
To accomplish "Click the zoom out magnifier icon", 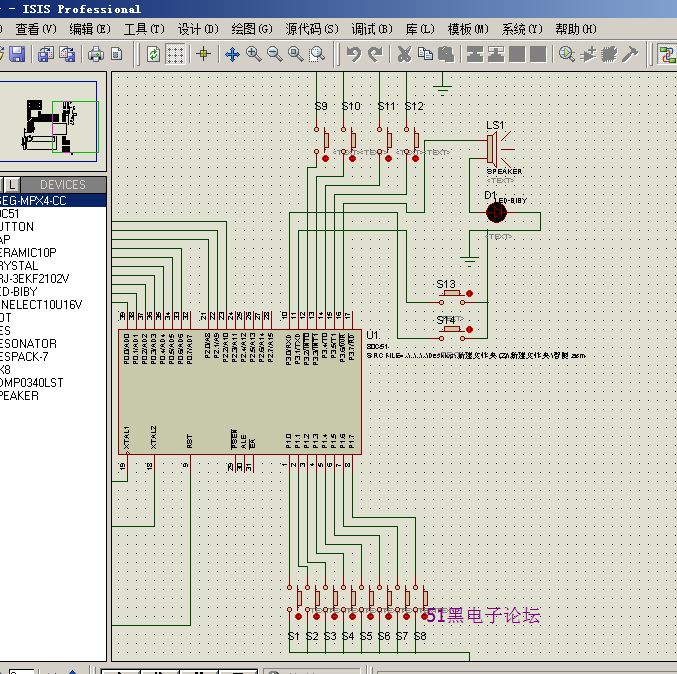I will coord(275,54).
